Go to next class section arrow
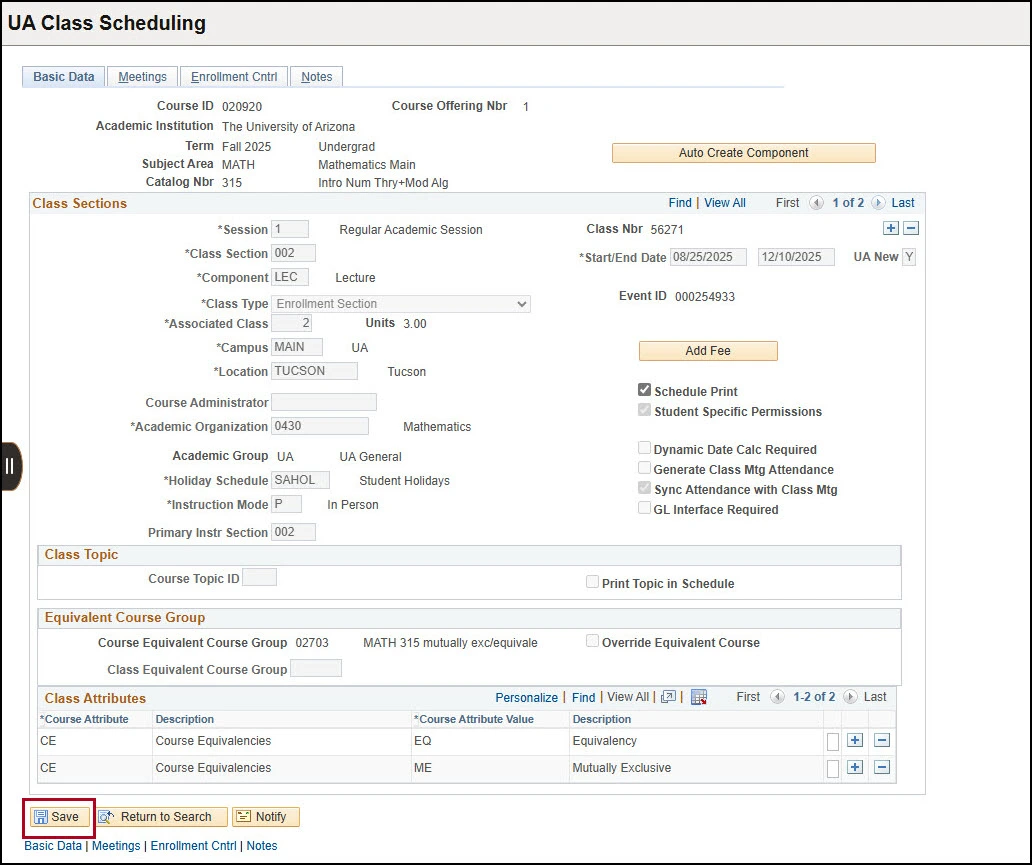 [x=878, y=203]
